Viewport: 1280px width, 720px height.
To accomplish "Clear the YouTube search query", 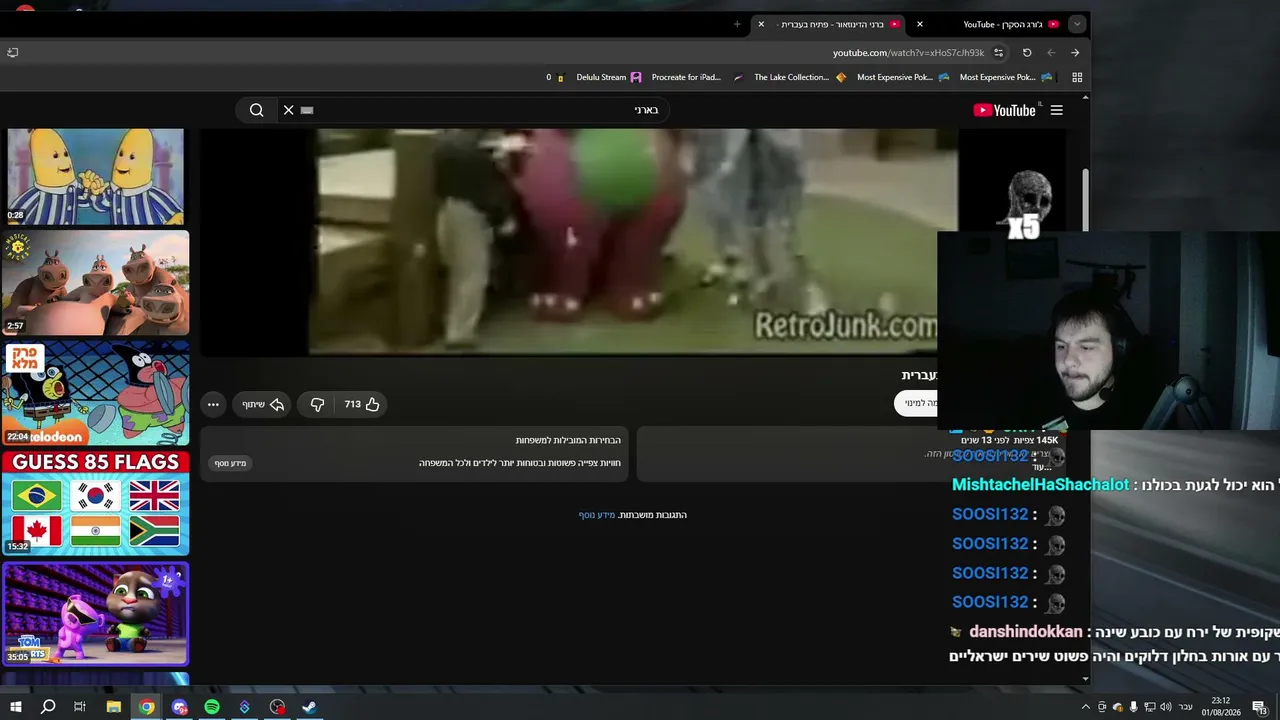I will (288, 110).
